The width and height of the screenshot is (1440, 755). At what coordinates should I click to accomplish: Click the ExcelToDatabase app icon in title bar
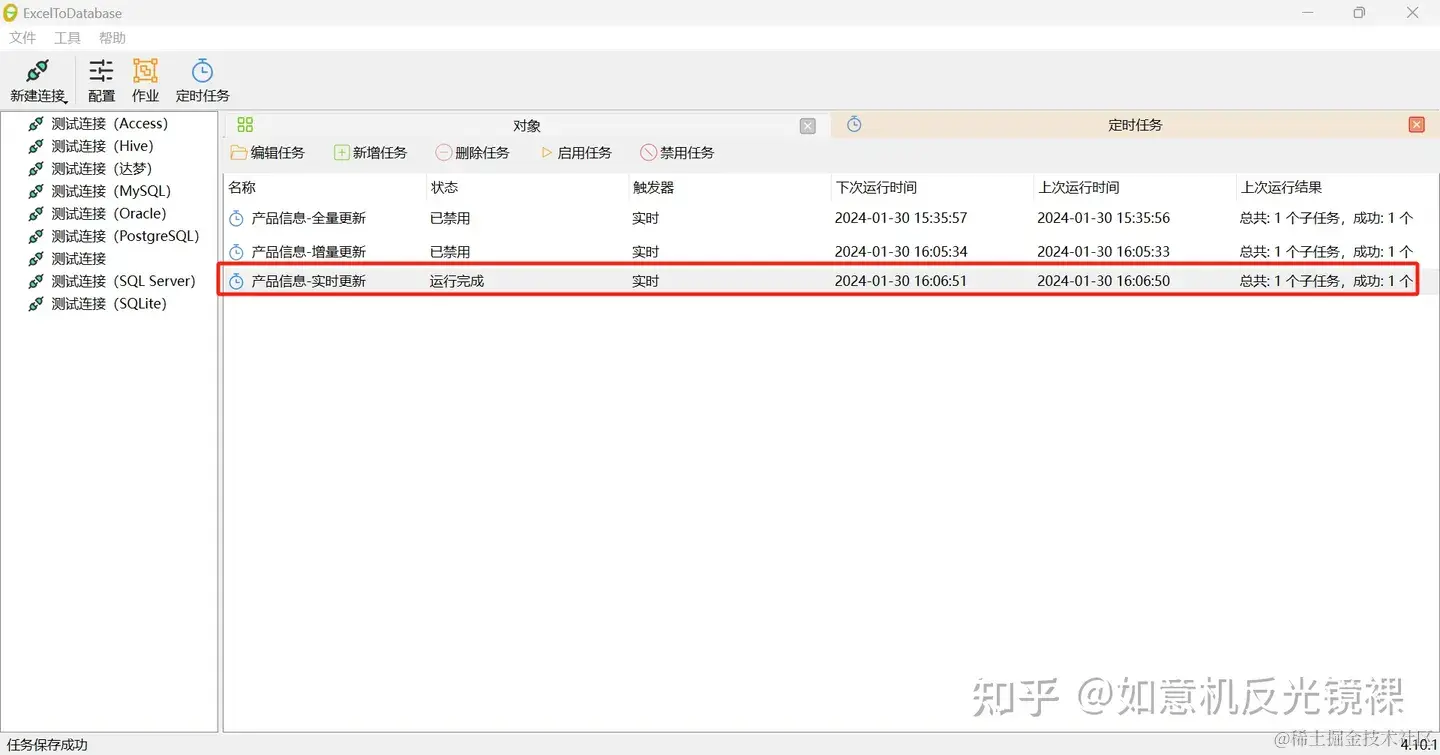pyautogui.click(x=10, y=13)
